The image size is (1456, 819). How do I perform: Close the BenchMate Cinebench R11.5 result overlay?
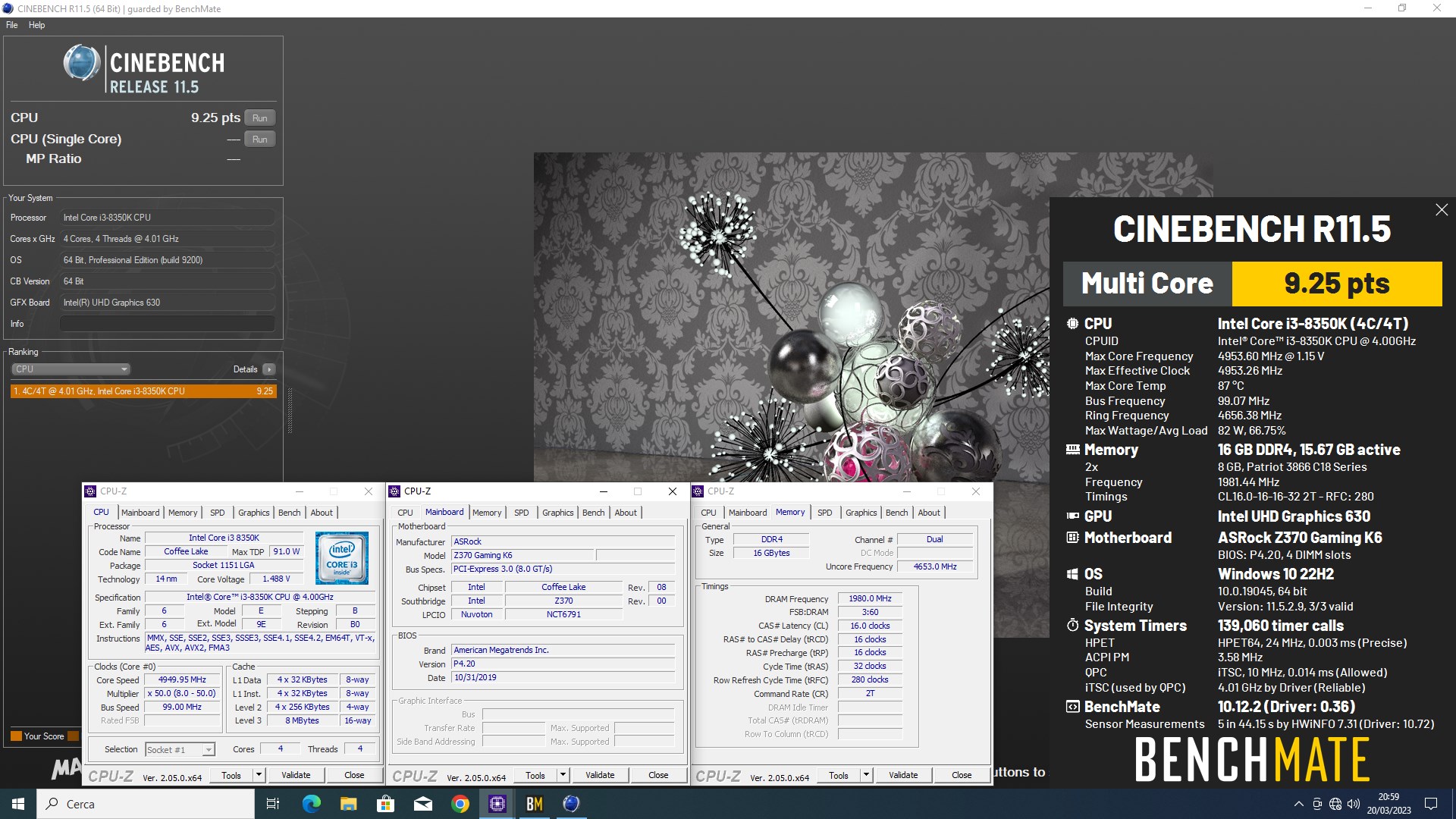(x=1442, y=210)
